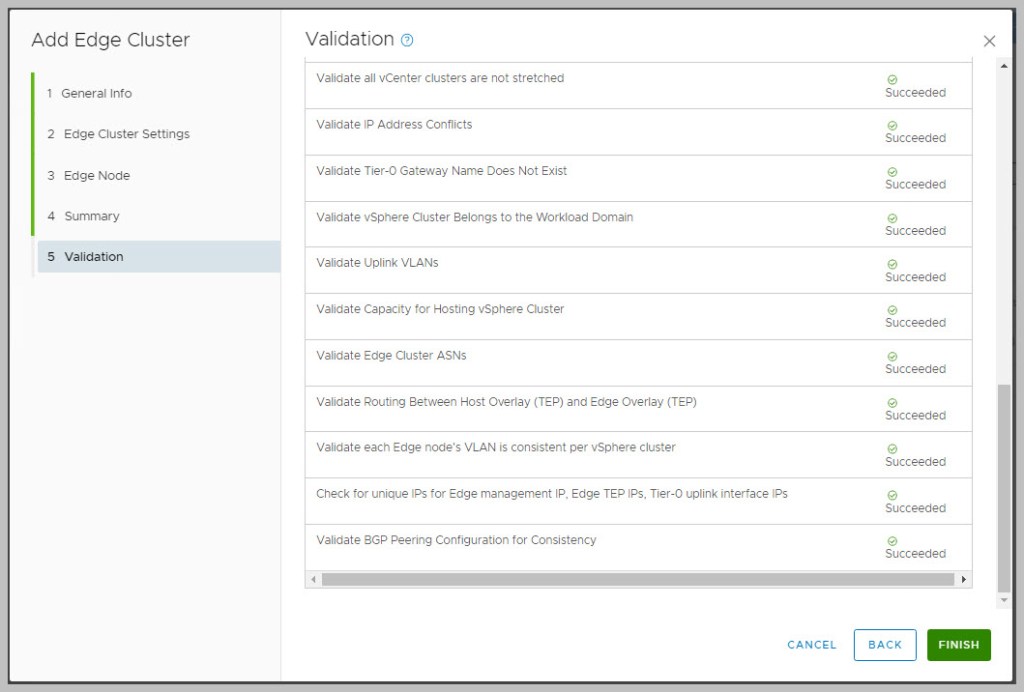Click success icon for BGP Peering Configuration row
The height and width of the screenshot is (692, 1024).
point(892,541)
